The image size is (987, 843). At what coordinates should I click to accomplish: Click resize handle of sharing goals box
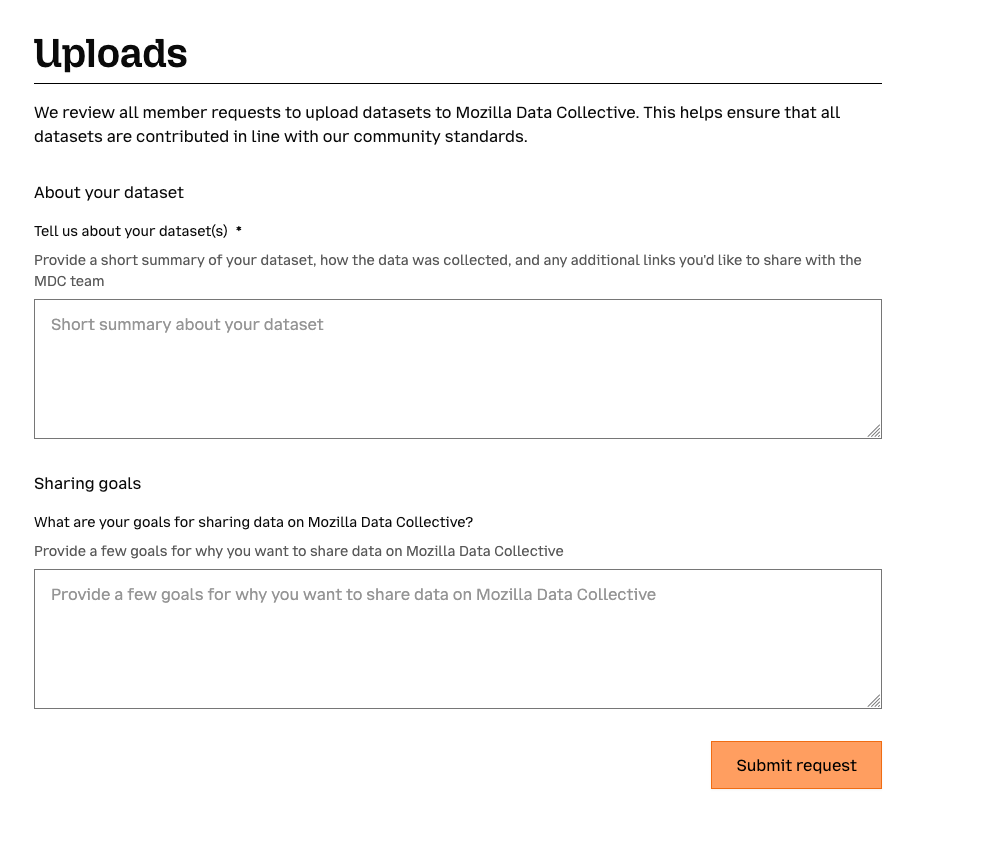[x=874, y=701]
